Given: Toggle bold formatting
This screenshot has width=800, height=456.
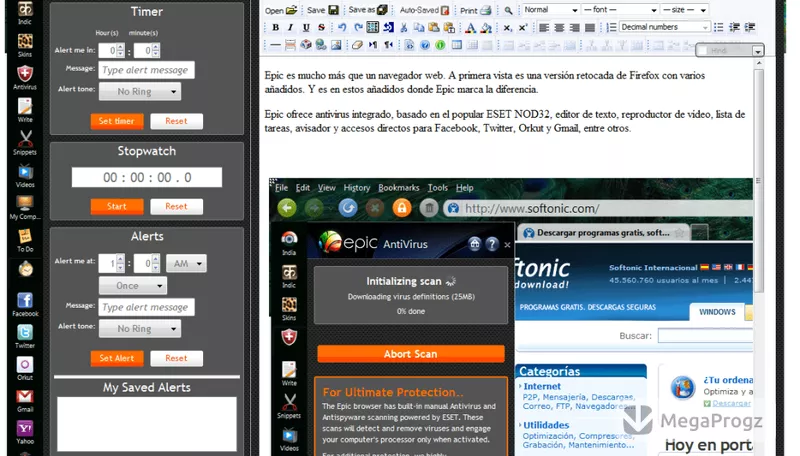Looking at the screenshot, I should click(276, 28).
